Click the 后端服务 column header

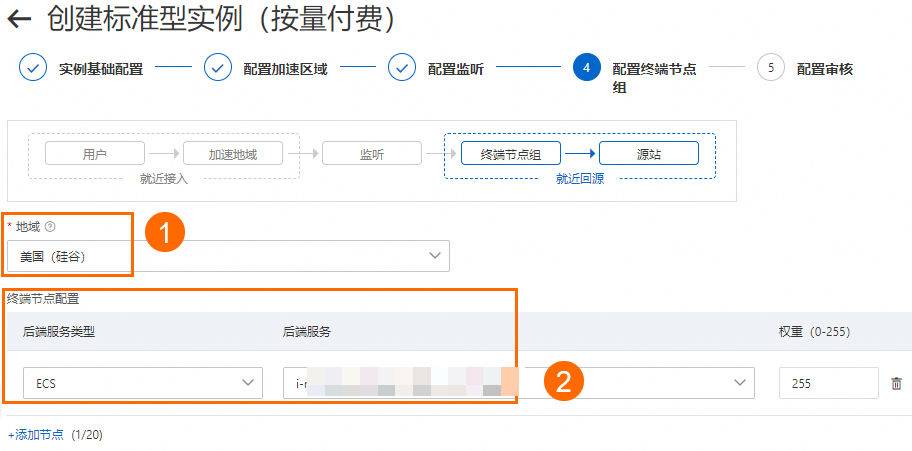pos(307,332)
